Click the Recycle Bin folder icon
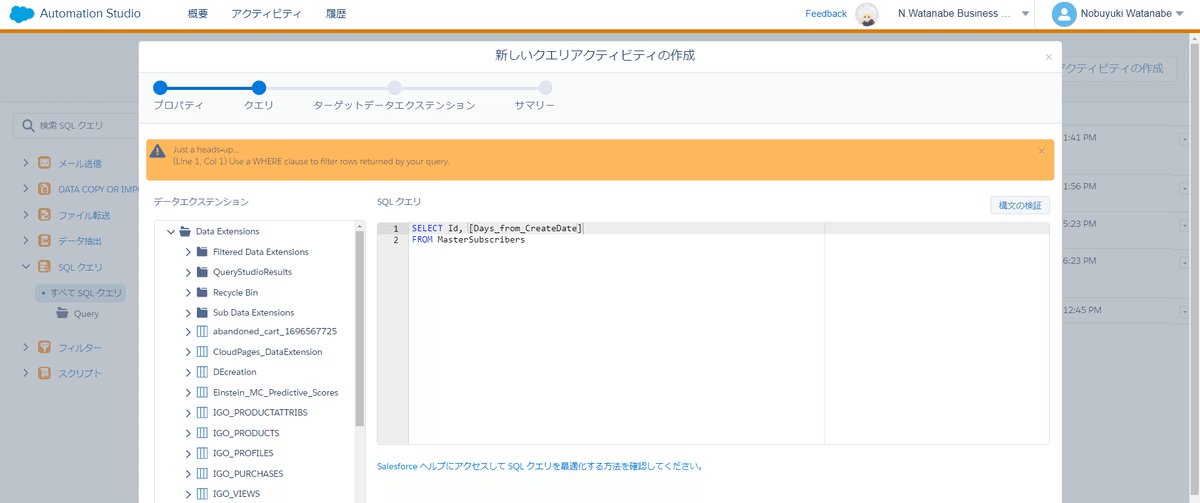 [x=202, y=292]
